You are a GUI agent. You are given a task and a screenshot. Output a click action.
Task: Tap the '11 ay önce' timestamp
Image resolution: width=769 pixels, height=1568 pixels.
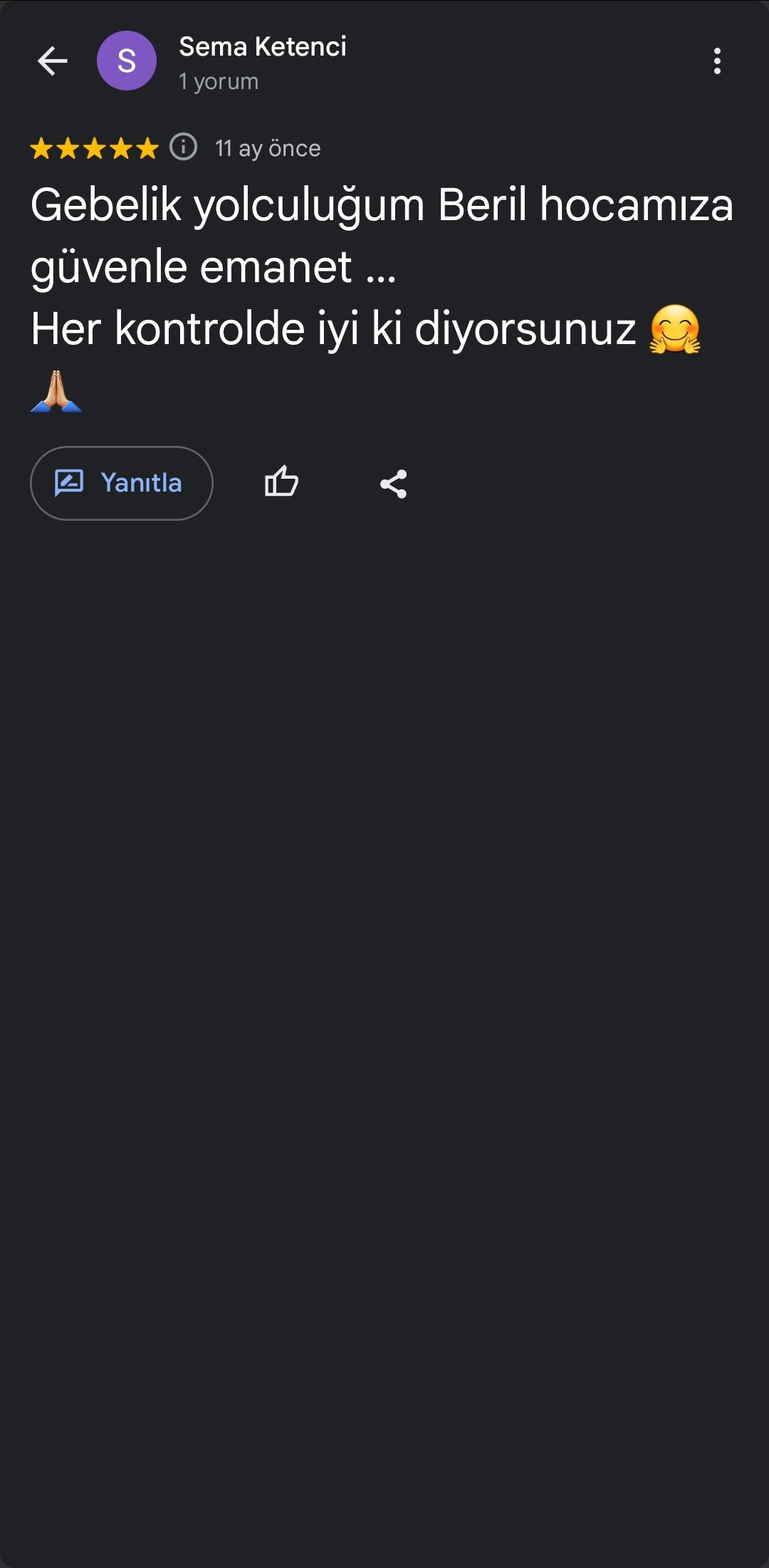pyautogui.click(x=268, y=148)
